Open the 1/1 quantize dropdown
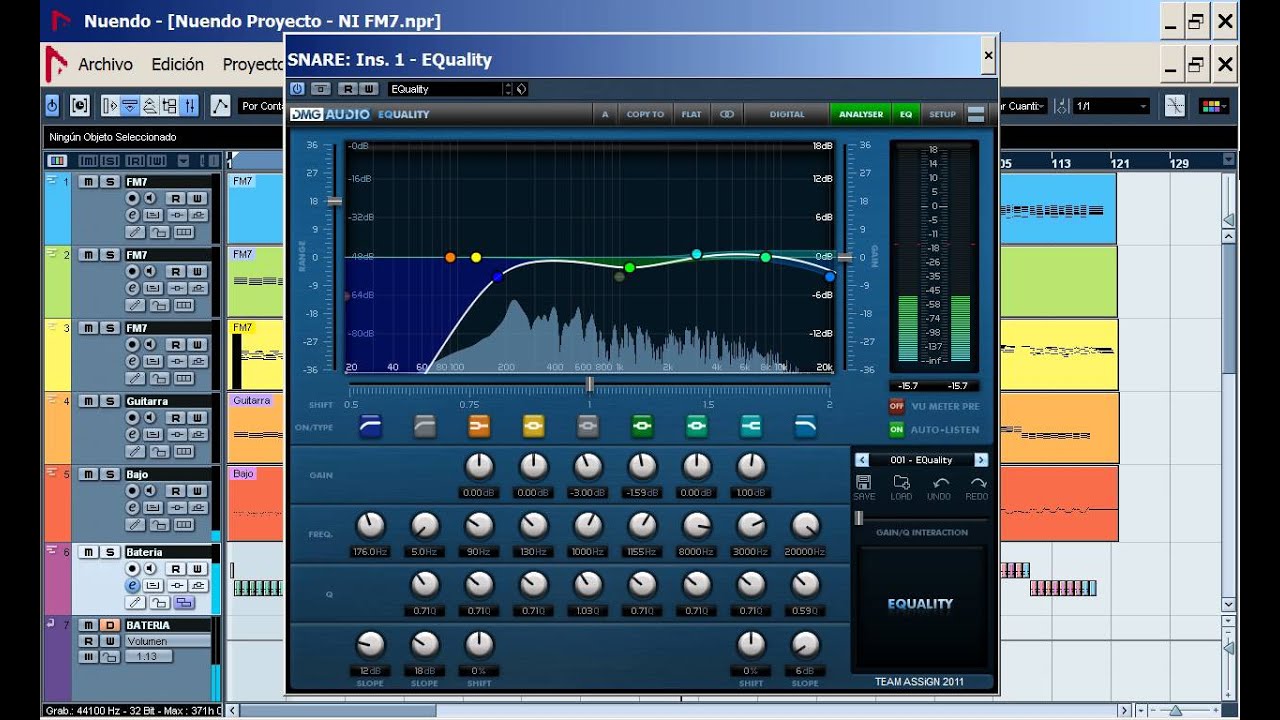The width and height of the screenshot is (1280, 720). (x=1111, y=106)
